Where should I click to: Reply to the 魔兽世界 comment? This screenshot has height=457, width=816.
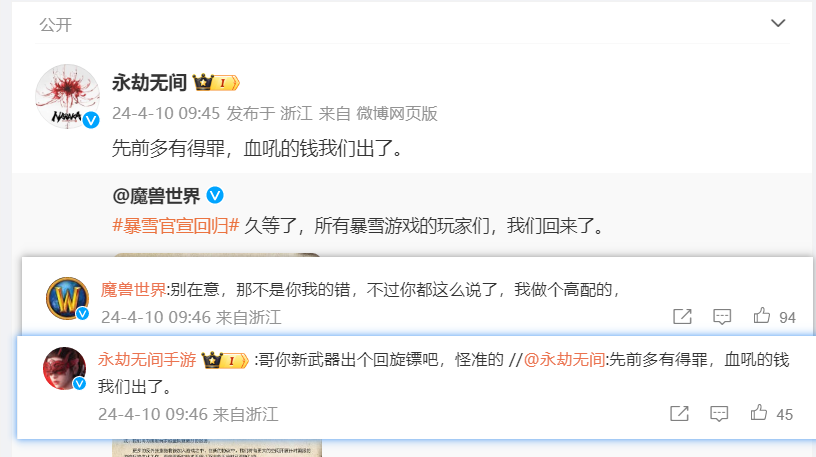click(722, 316)
